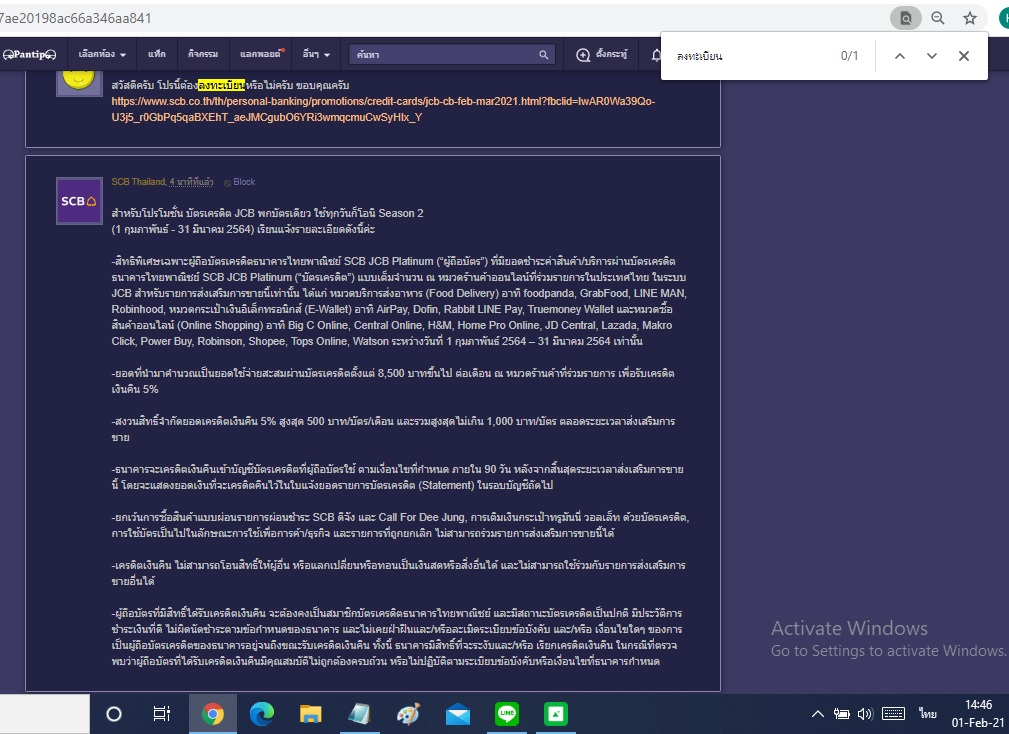Viewport: 1009px width, 734px height.
Task: Open the Paint palette taskbar icon
Action: (x=409, y=714)
